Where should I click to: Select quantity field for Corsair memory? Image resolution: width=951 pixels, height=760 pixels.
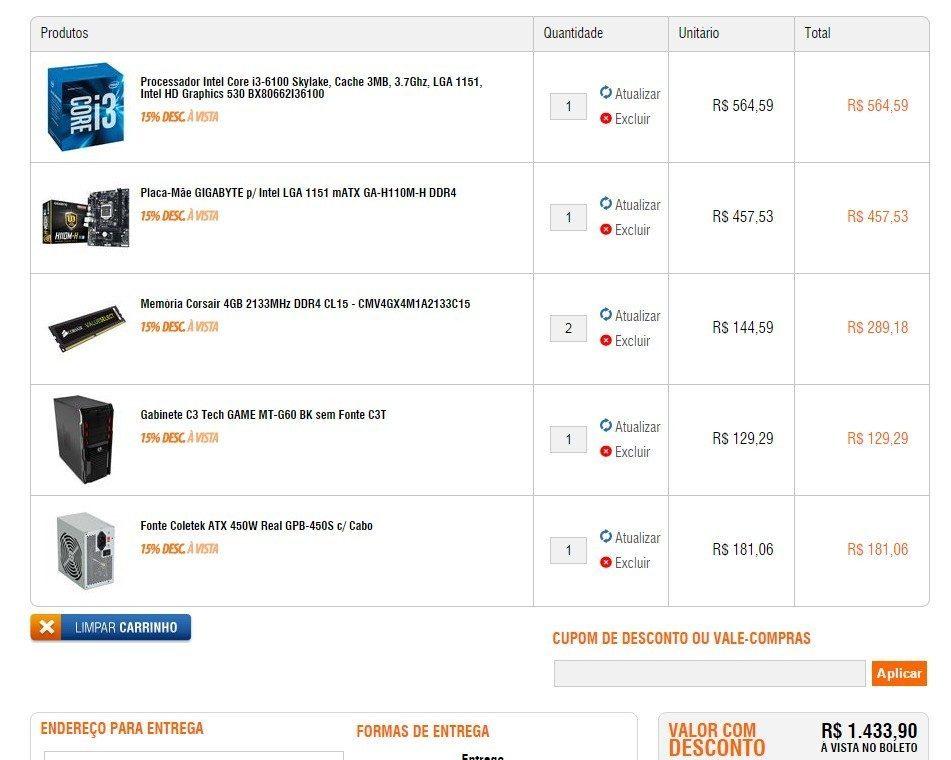point(568,328)
